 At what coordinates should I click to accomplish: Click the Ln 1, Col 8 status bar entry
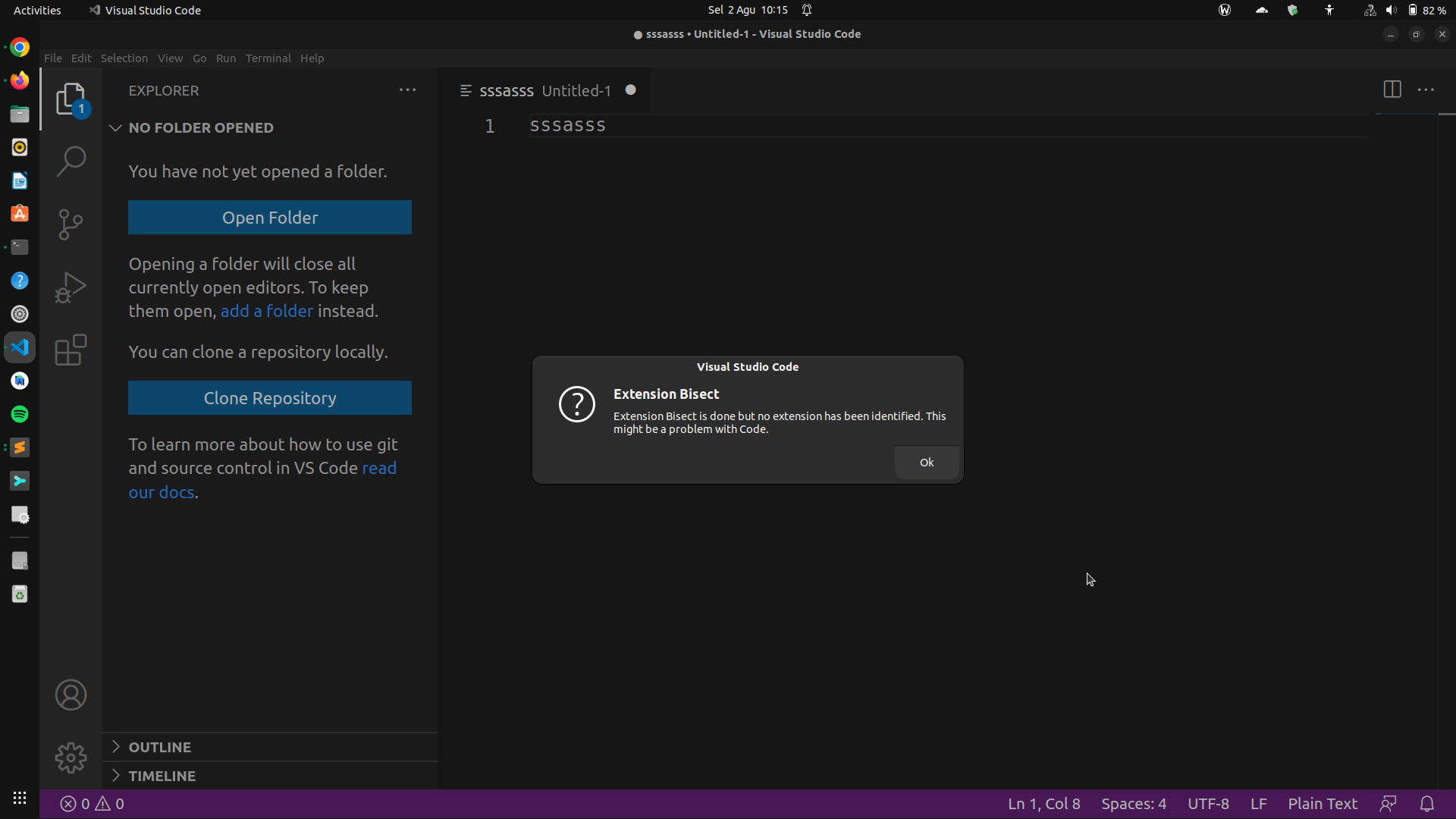(1043, 804)
